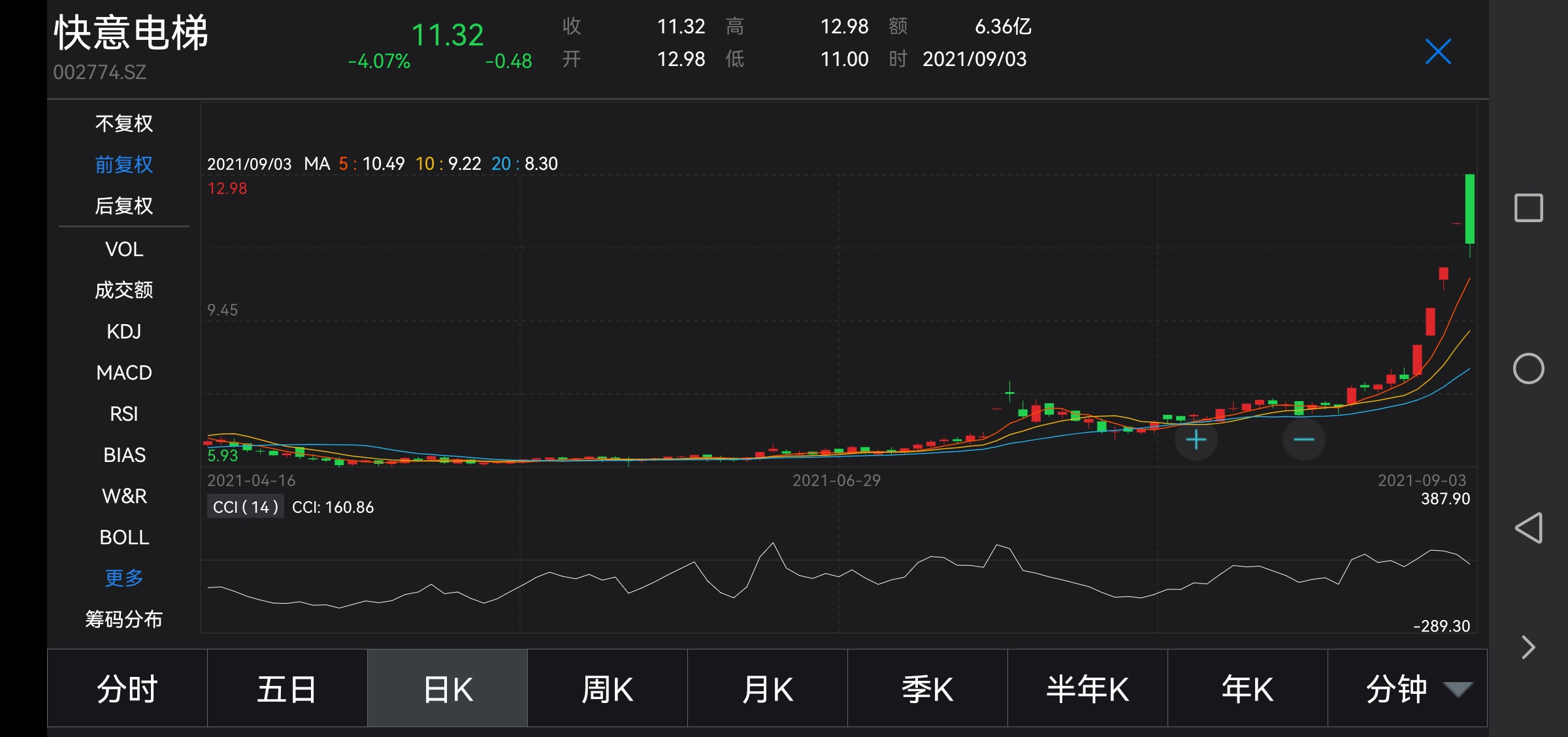Image resolution: width=1568 pixels, height=737 pixels.
Task: Open the 分钟 minute interval dropdown
Action: point(1407,689)
